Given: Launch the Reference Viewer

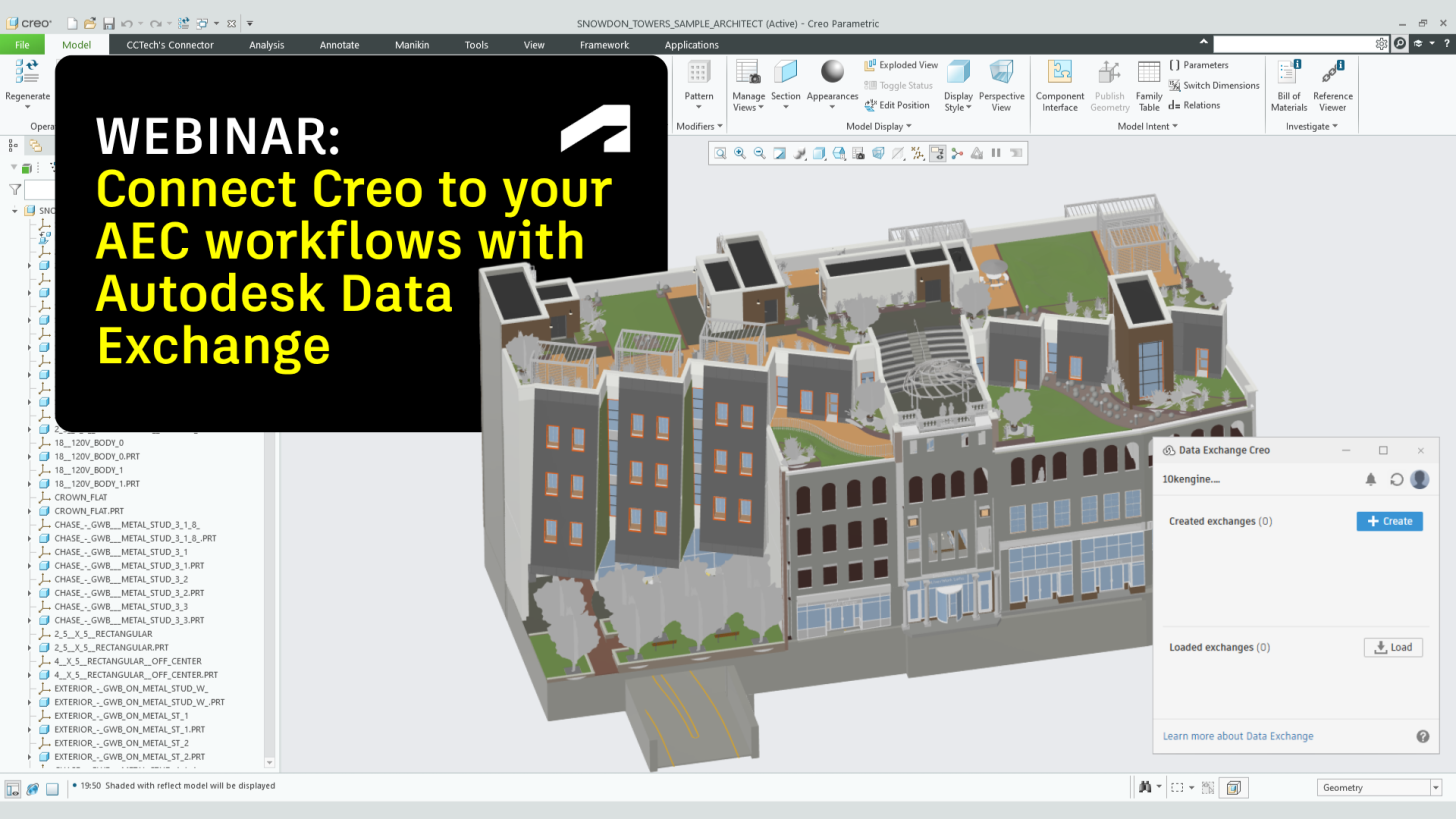Looking at the screenshot, I should pos(1332,85).
